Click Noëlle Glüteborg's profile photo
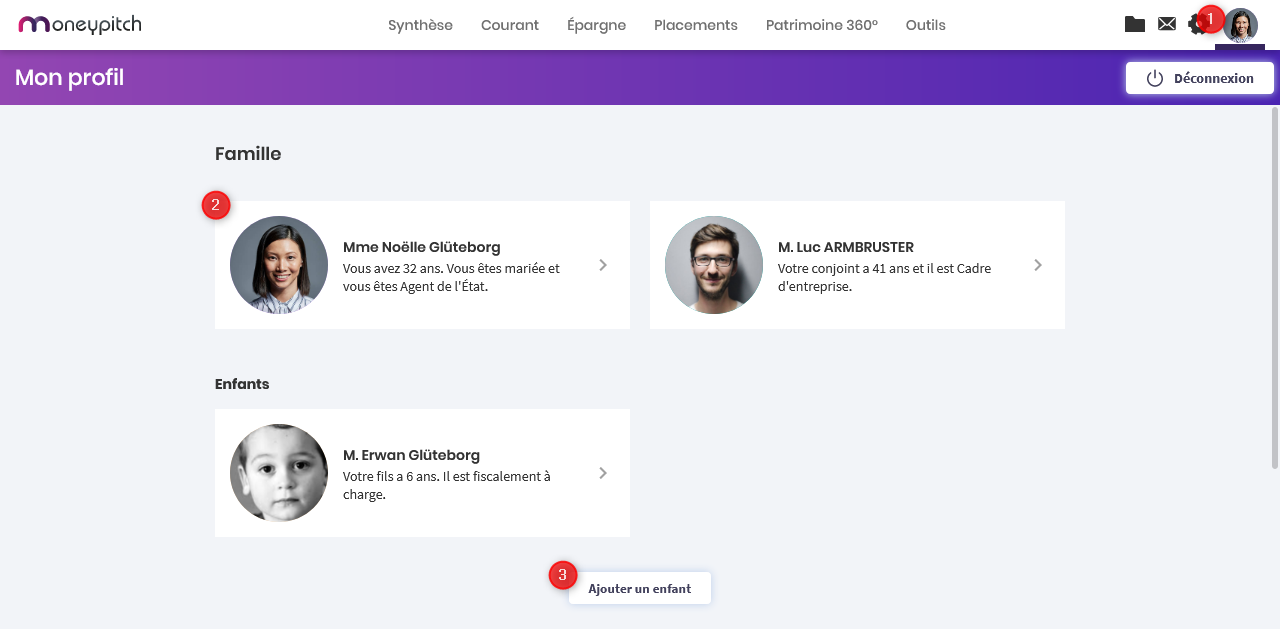 (x=279, y=265)
